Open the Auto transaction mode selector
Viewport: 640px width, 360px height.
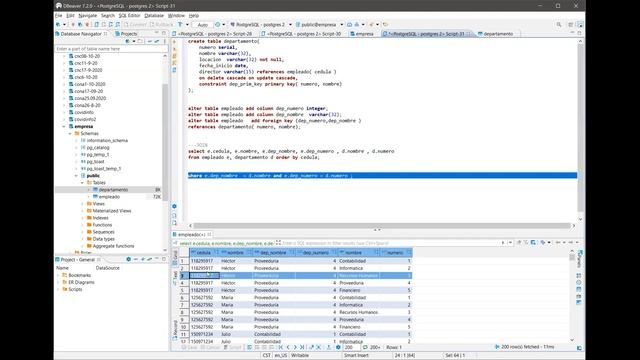202,25
